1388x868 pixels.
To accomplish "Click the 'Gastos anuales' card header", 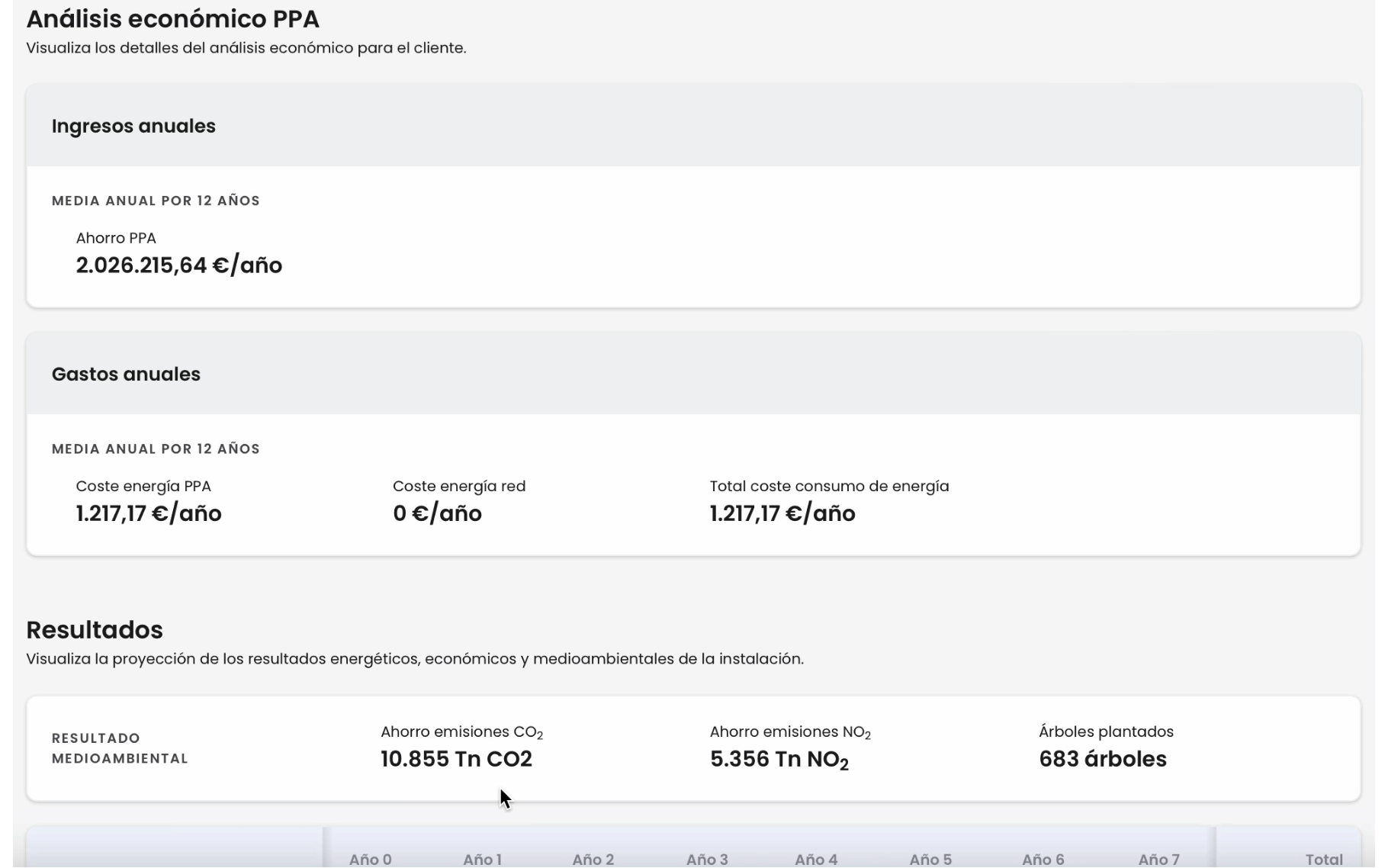I will tap(693, 374).
